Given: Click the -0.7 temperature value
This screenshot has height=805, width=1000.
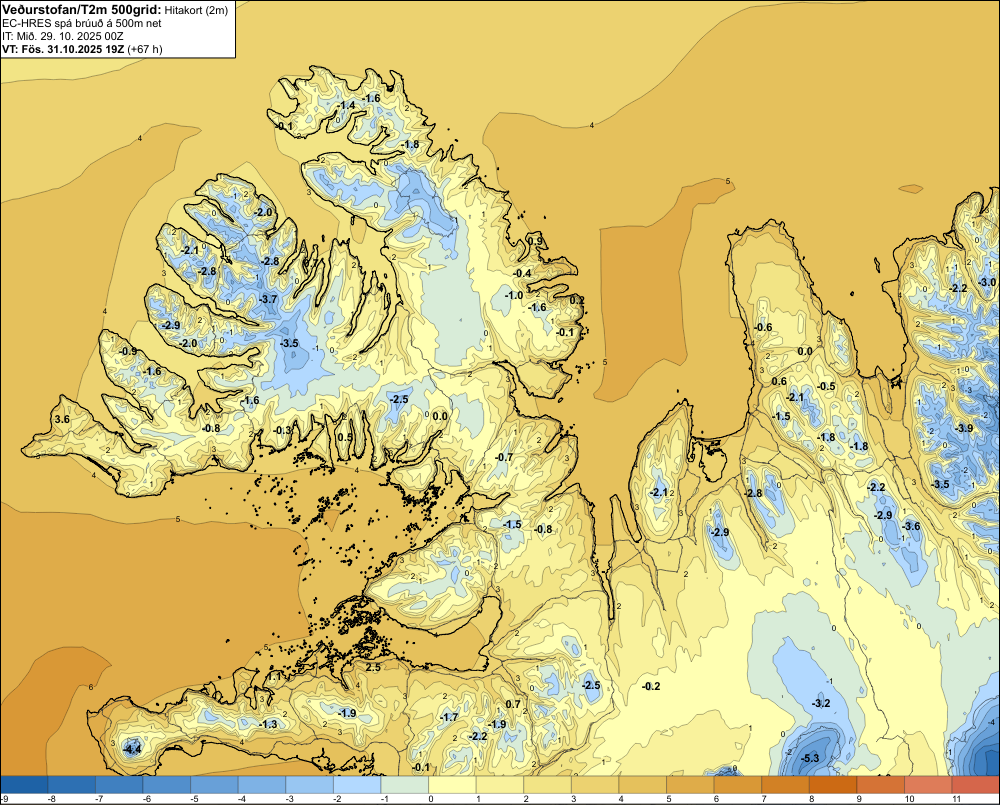Looking at the screenshot, I should 504,457.
